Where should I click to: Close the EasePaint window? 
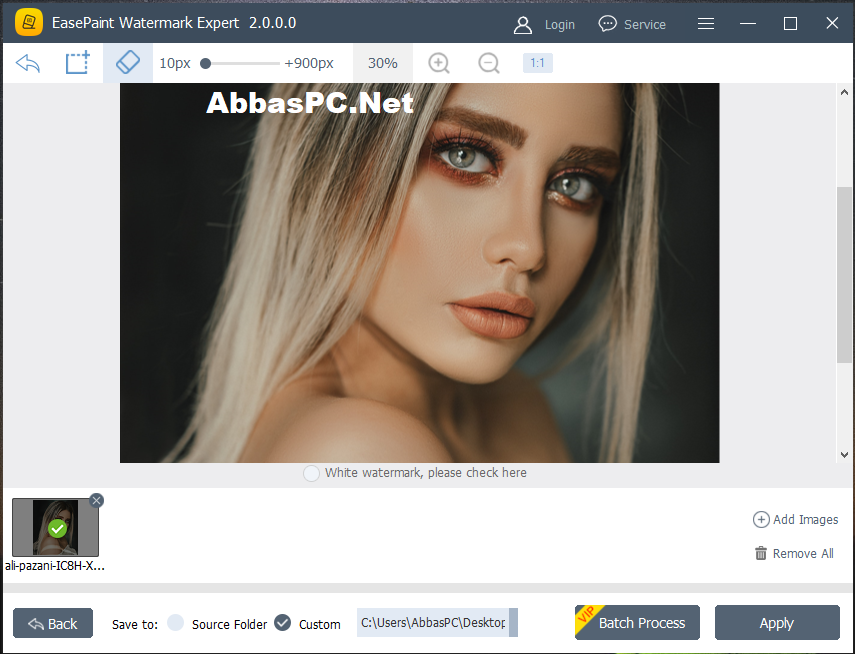(x=832, y=23)
